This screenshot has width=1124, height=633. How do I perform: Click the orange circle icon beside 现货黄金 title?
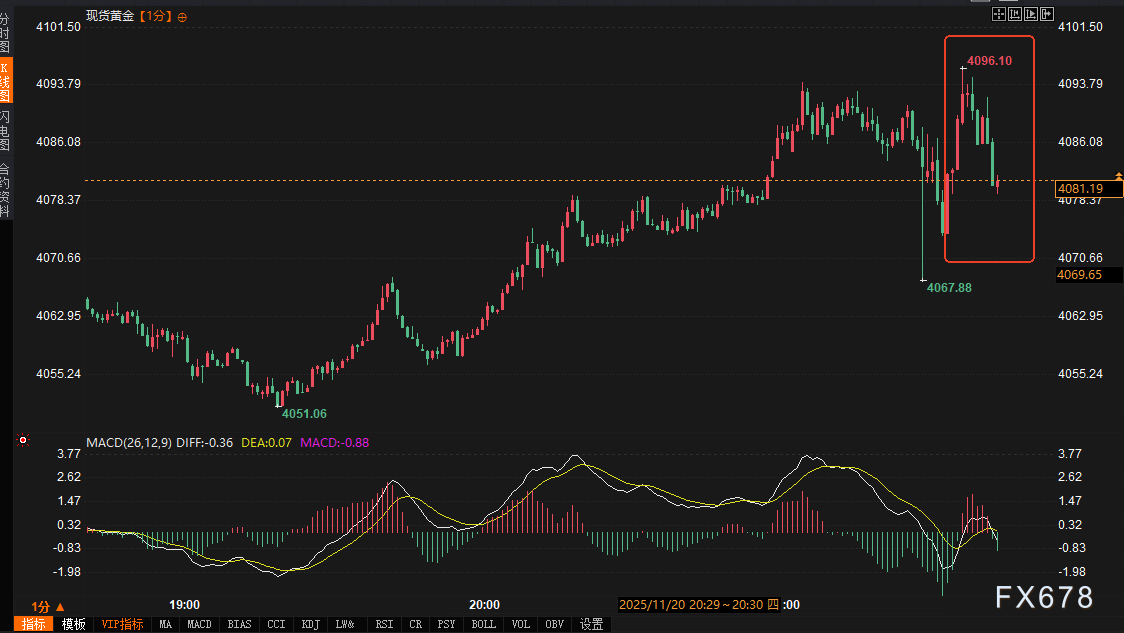182,17
